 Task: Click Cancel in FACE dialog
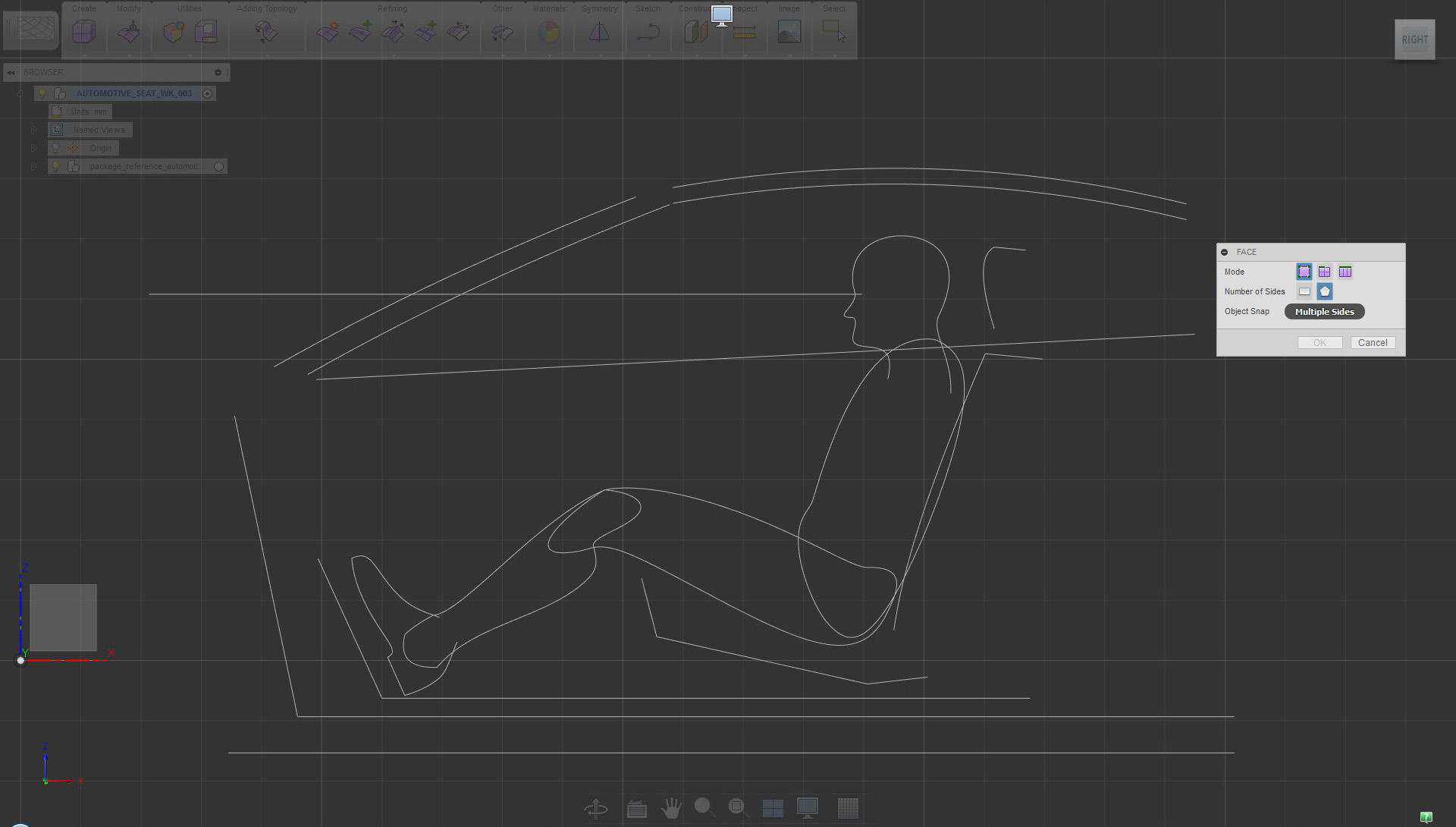point(1373,343)
